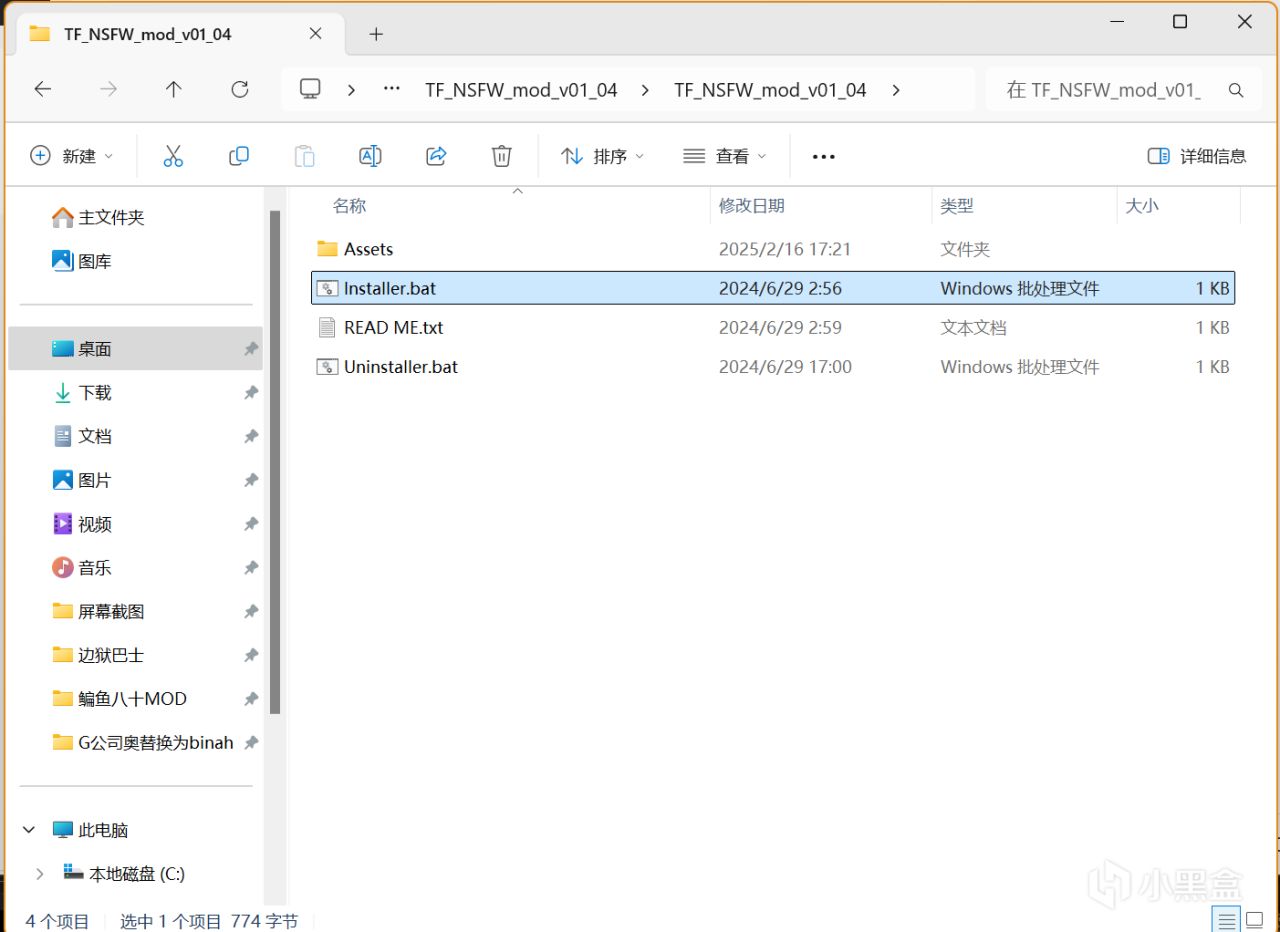This screenshot has width=1280, height=932.
Task: Go up one folder level
Action: point(174,89)
